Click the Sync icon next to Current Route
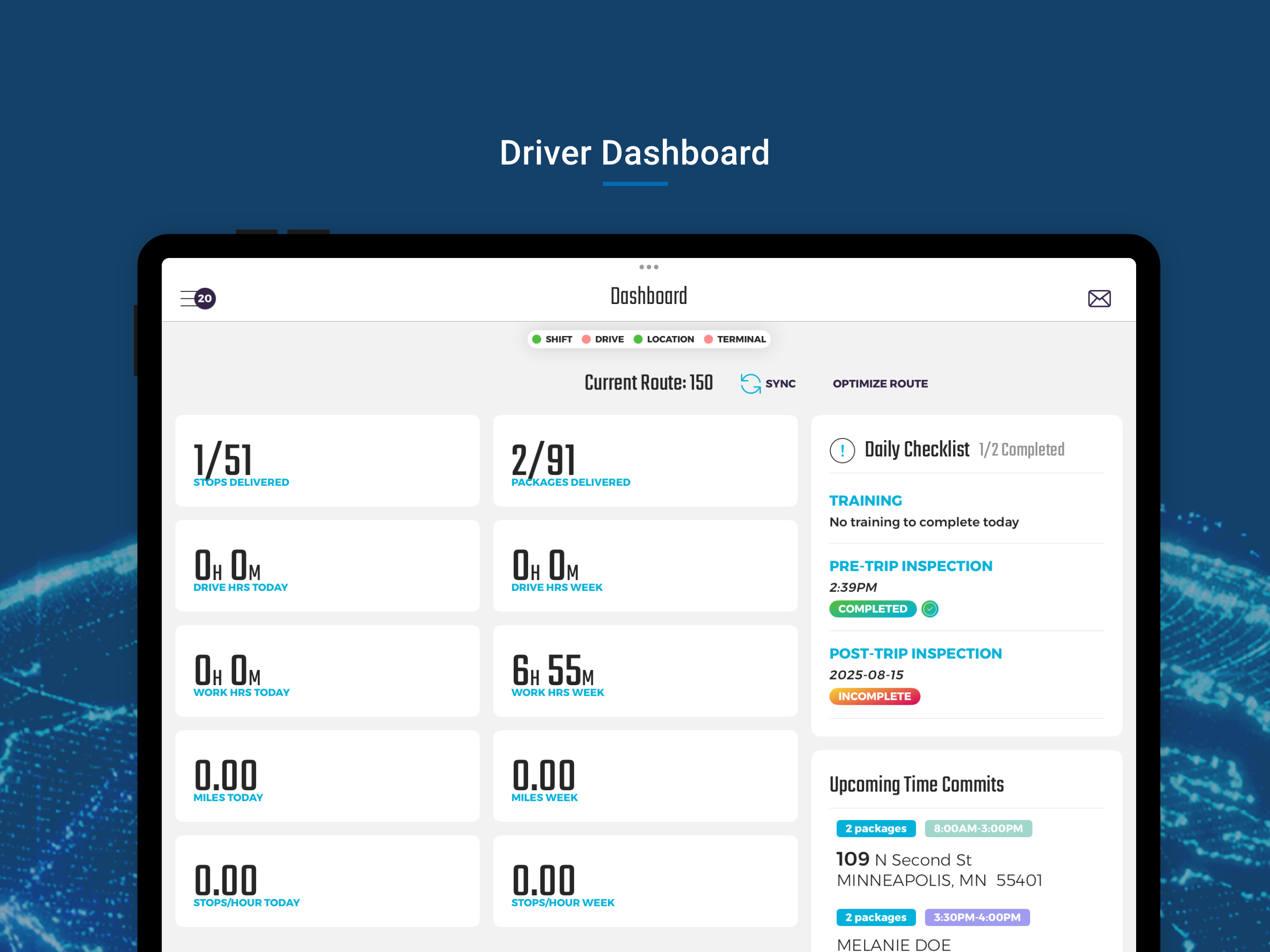 [749, 383]
